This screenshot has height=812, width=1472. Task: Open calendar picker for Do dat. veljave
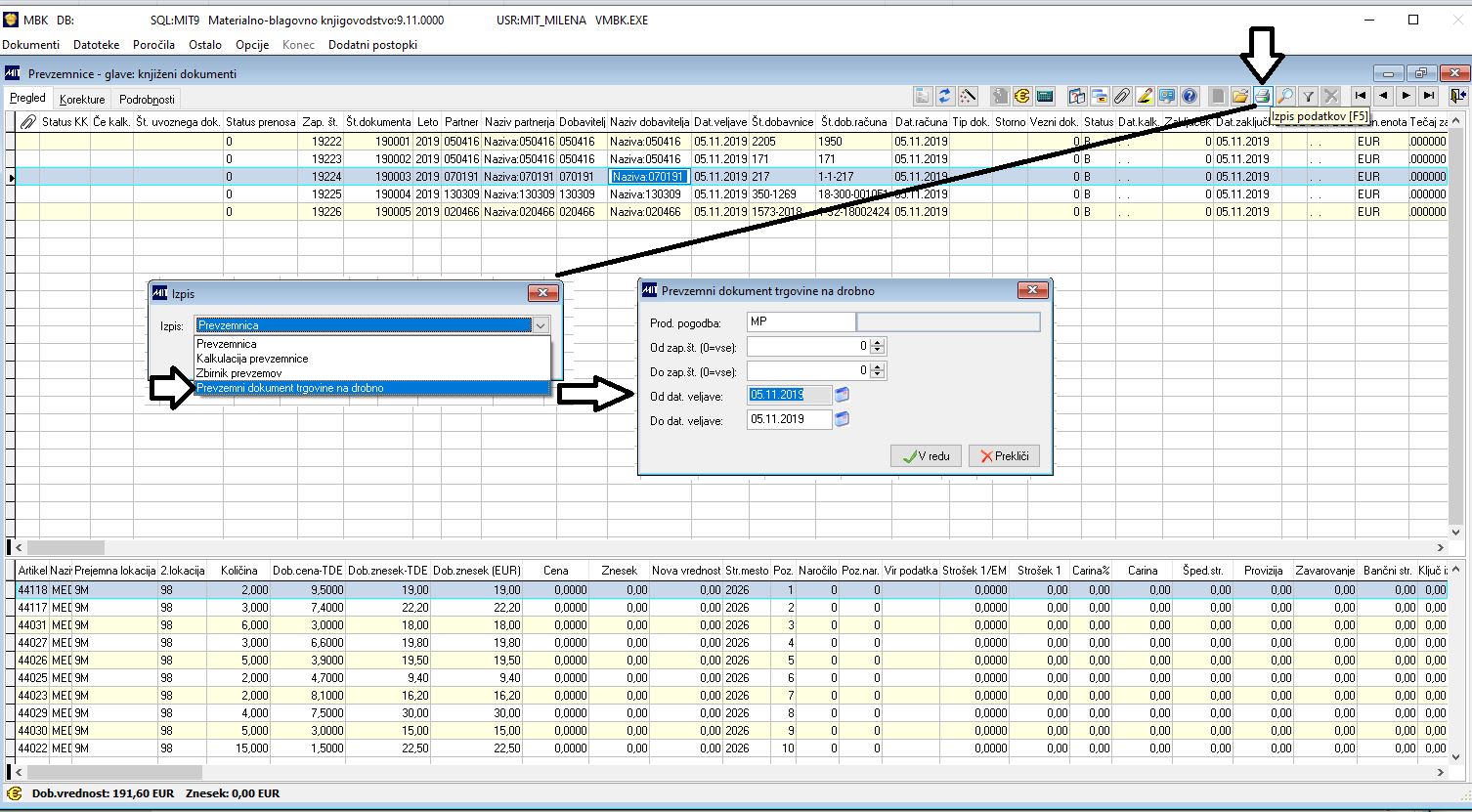pos(843,419)
